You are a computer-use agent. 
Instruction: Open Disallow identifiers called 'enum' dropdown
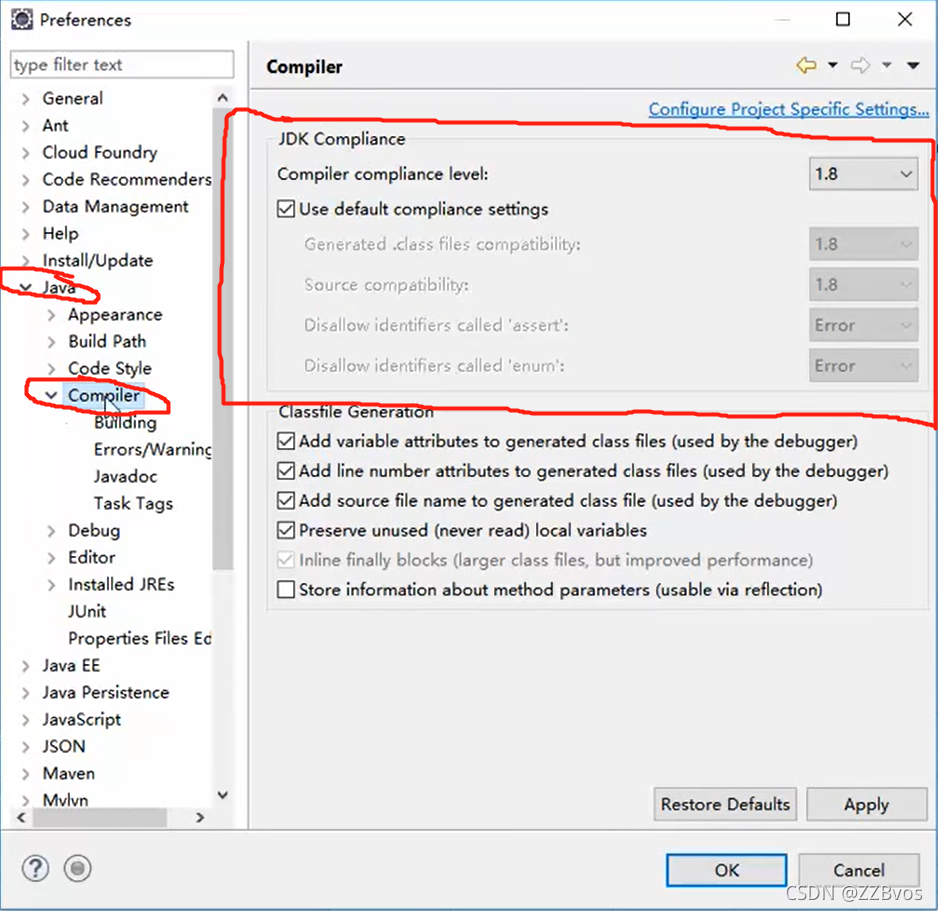(x=863, y=366)
